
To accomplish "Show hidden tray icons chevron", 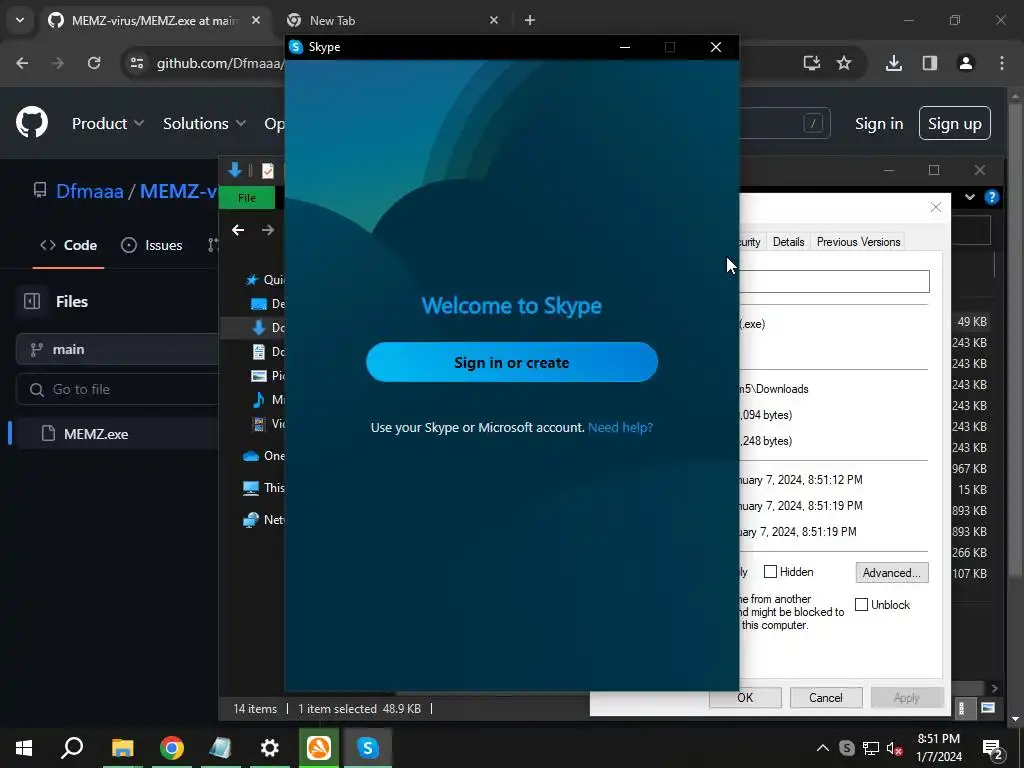I will (x=823, y=748).
